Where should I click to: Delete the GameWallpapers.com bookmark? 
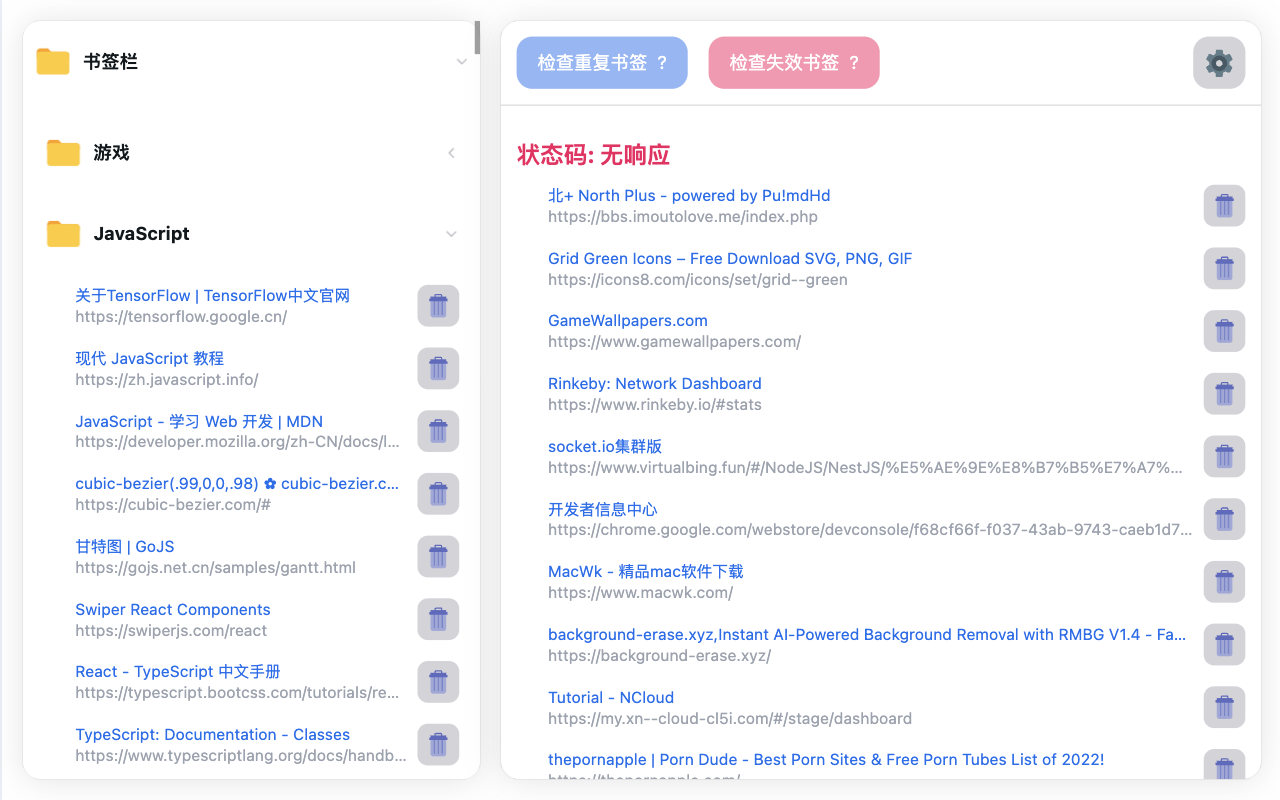1224,331
